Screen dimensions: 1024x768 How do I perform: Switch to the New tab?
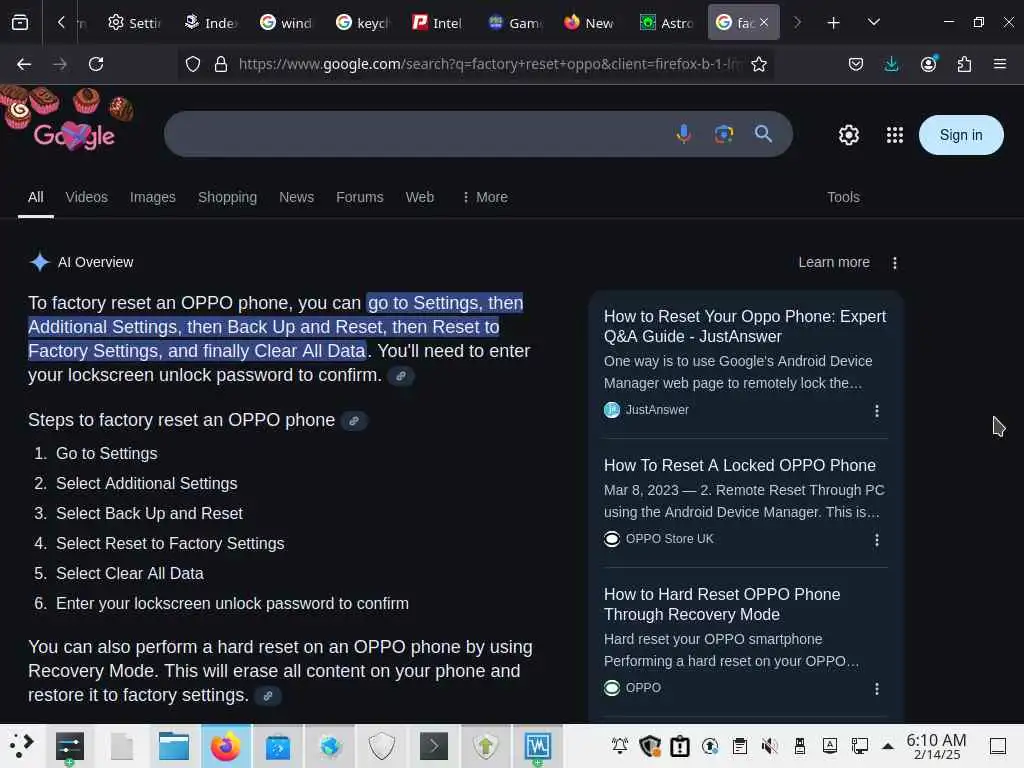click(x=590, y=23)
